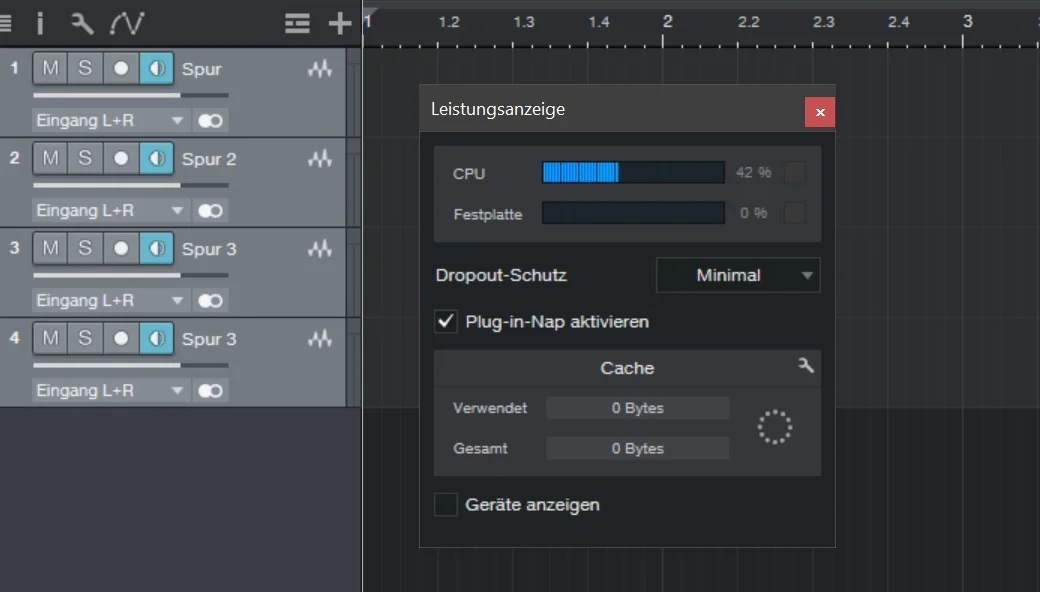This screenshot has width=1040, height=592.
Task: Select the track name Spur 2
Action: (209, 159)
